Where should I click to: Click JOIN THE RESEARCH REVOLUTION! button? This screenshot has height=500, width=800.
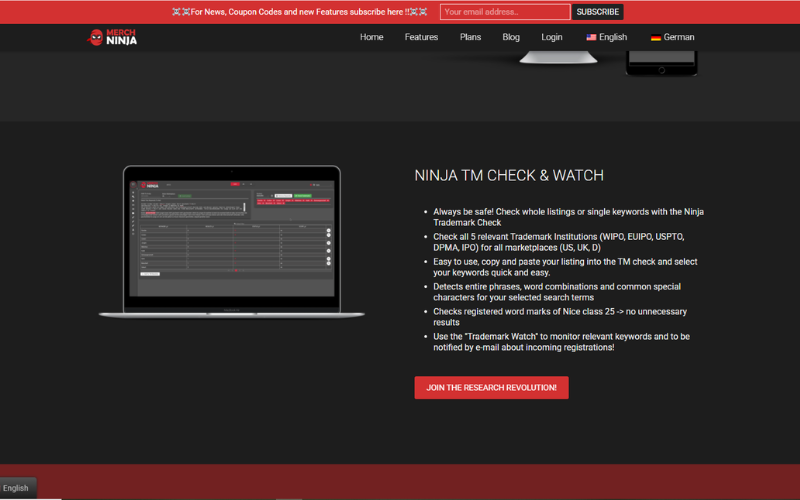[x=491, y=388]
